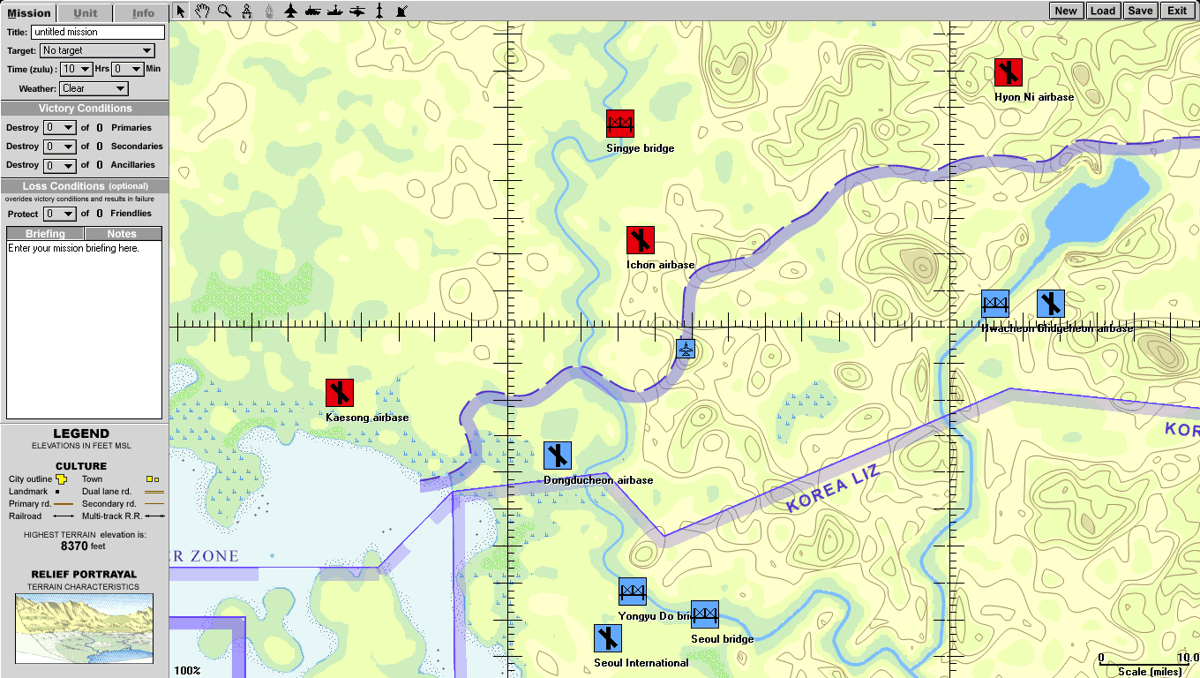Click the Ichon airbase icon
Image resolution: width=1200 pixels, height=678 pixels.
tap(640, 240)
